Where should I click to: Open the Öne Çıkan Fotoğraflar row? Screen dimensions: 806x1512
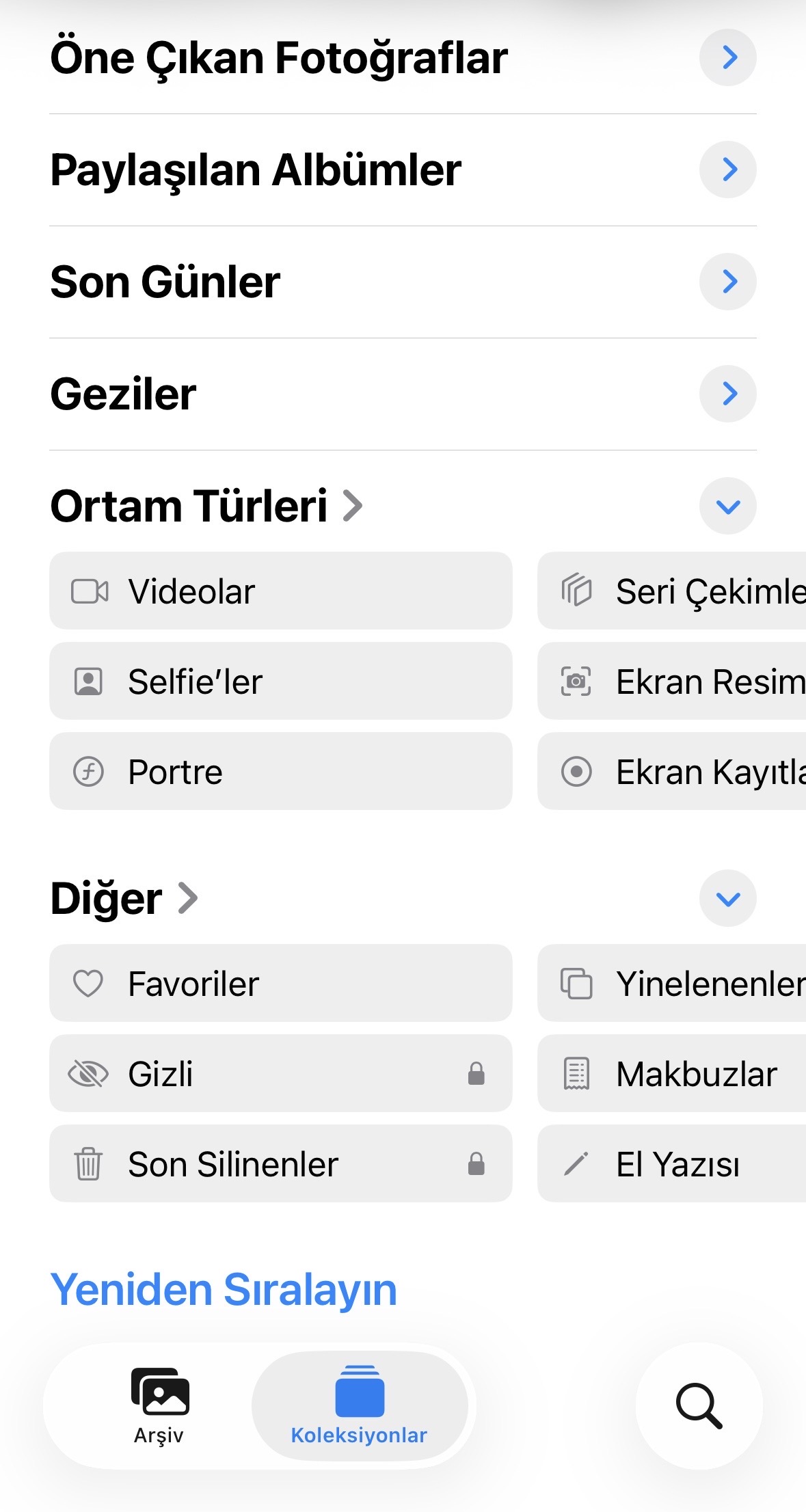click(x=403, y=57)
